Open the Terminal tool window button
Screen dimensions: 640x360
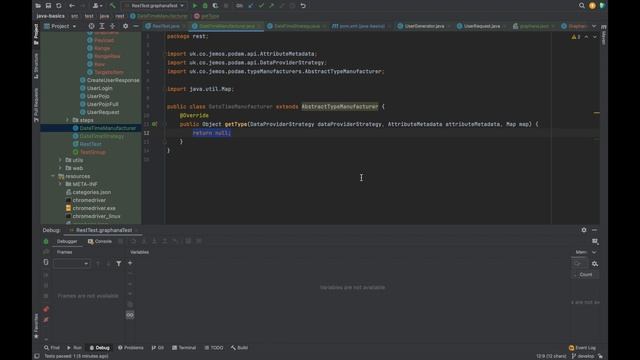184,348
